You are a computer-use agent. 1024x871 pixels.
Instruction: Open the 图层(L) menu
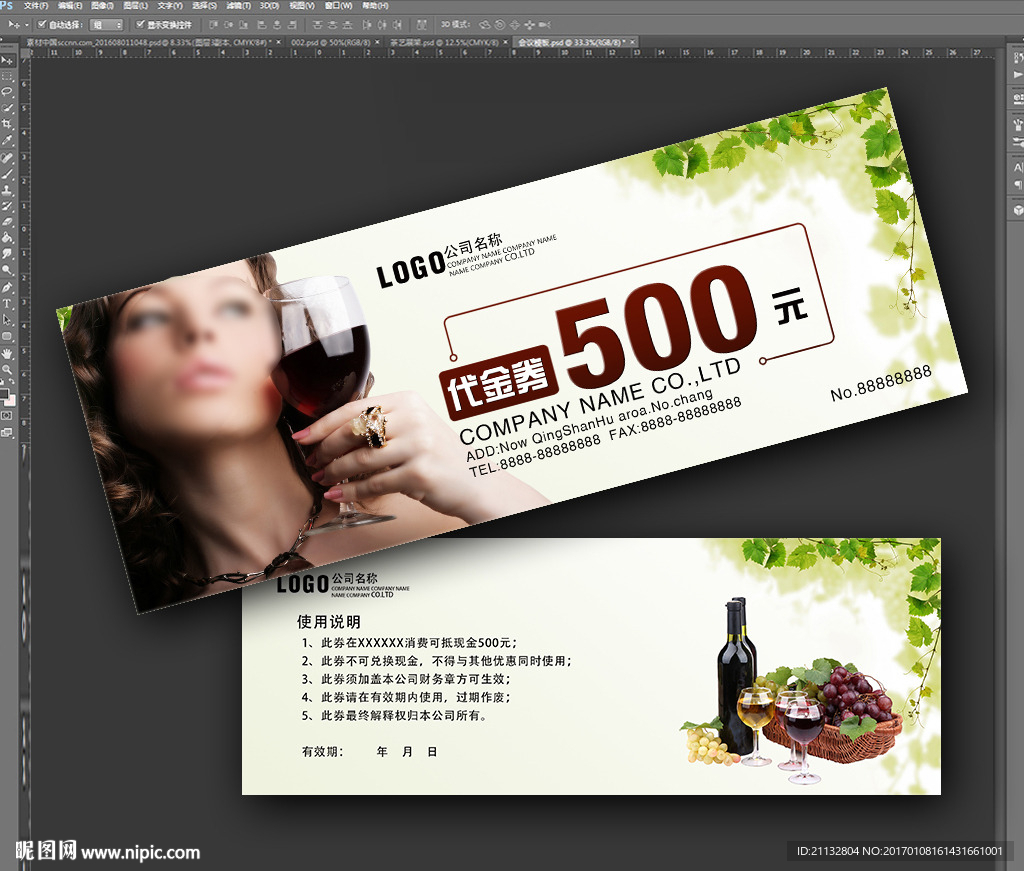point(135,5)
